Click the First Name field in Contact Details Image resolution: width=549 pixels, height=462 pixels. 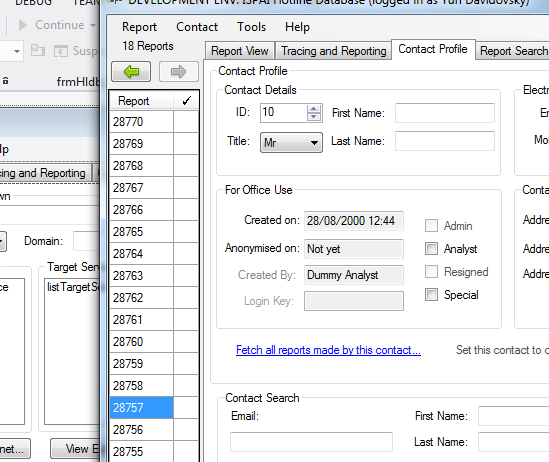[445, 113]
